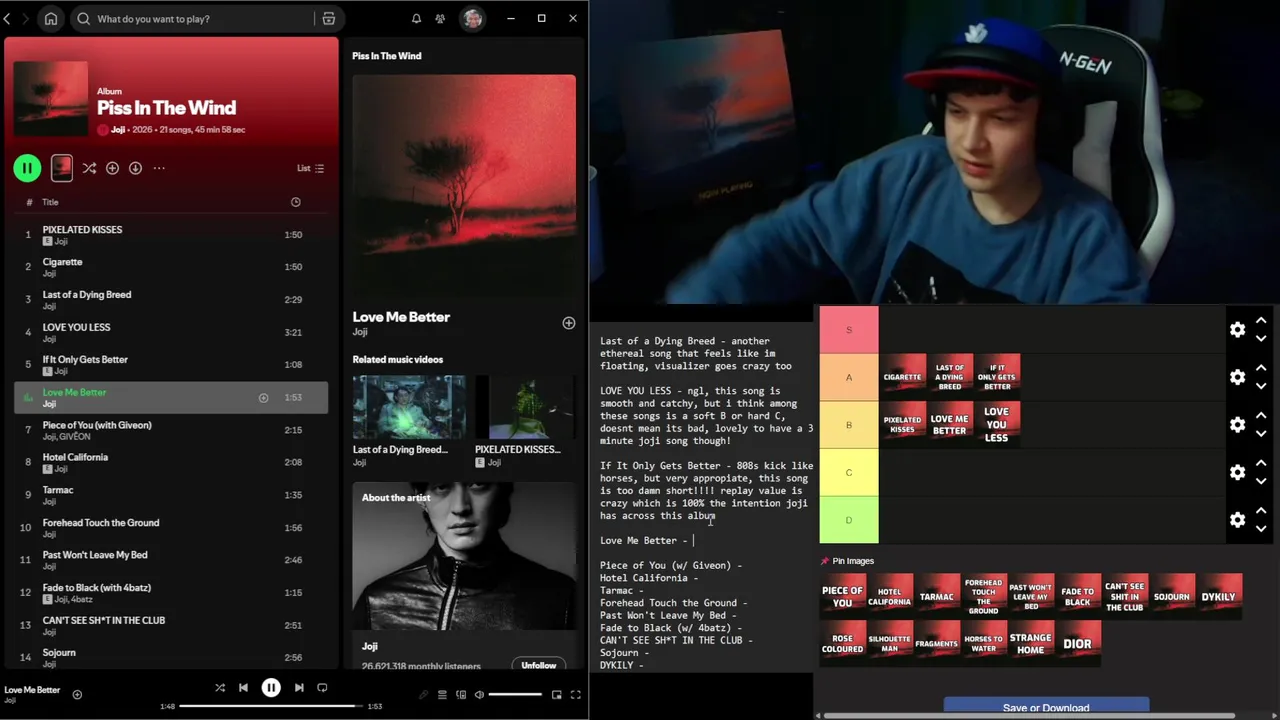This screenshot has height=720, width=1280.
Task: Toggle album shuffle next to the cover button
Action: point(89,168)
